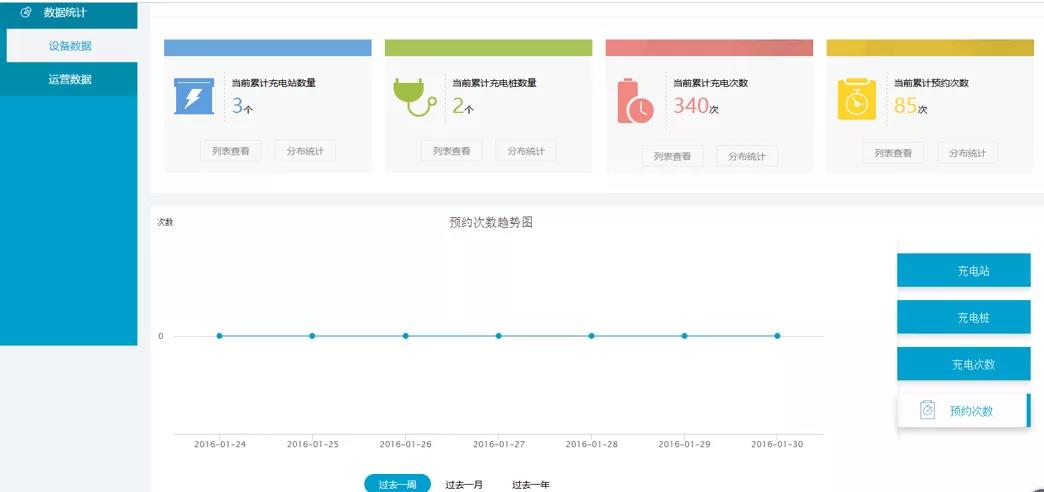Click 分布统计 under 预约次数 card

(x=967, y=153)
